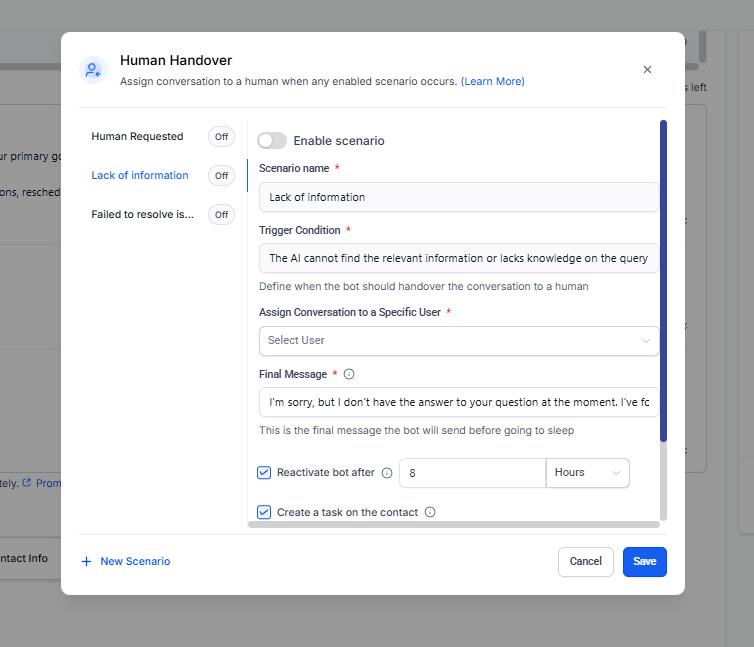Toggle the Enable scenario switch
The width and height of the screenshot is (754, 647).
click(272, 141)
